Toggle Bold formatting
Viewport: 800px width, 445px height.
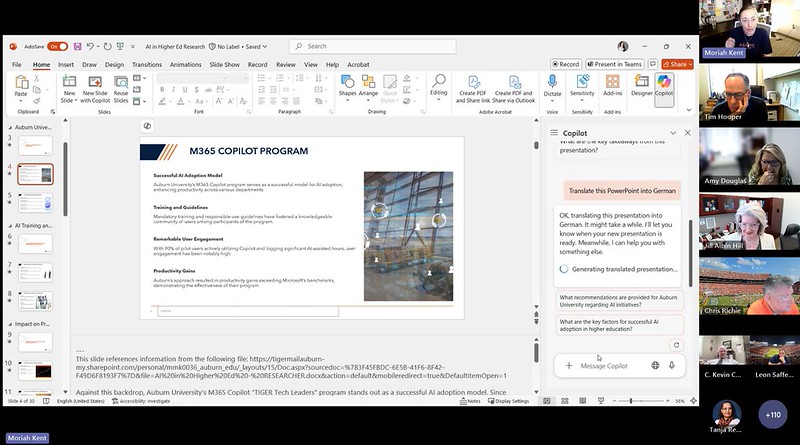pos(162,89)
